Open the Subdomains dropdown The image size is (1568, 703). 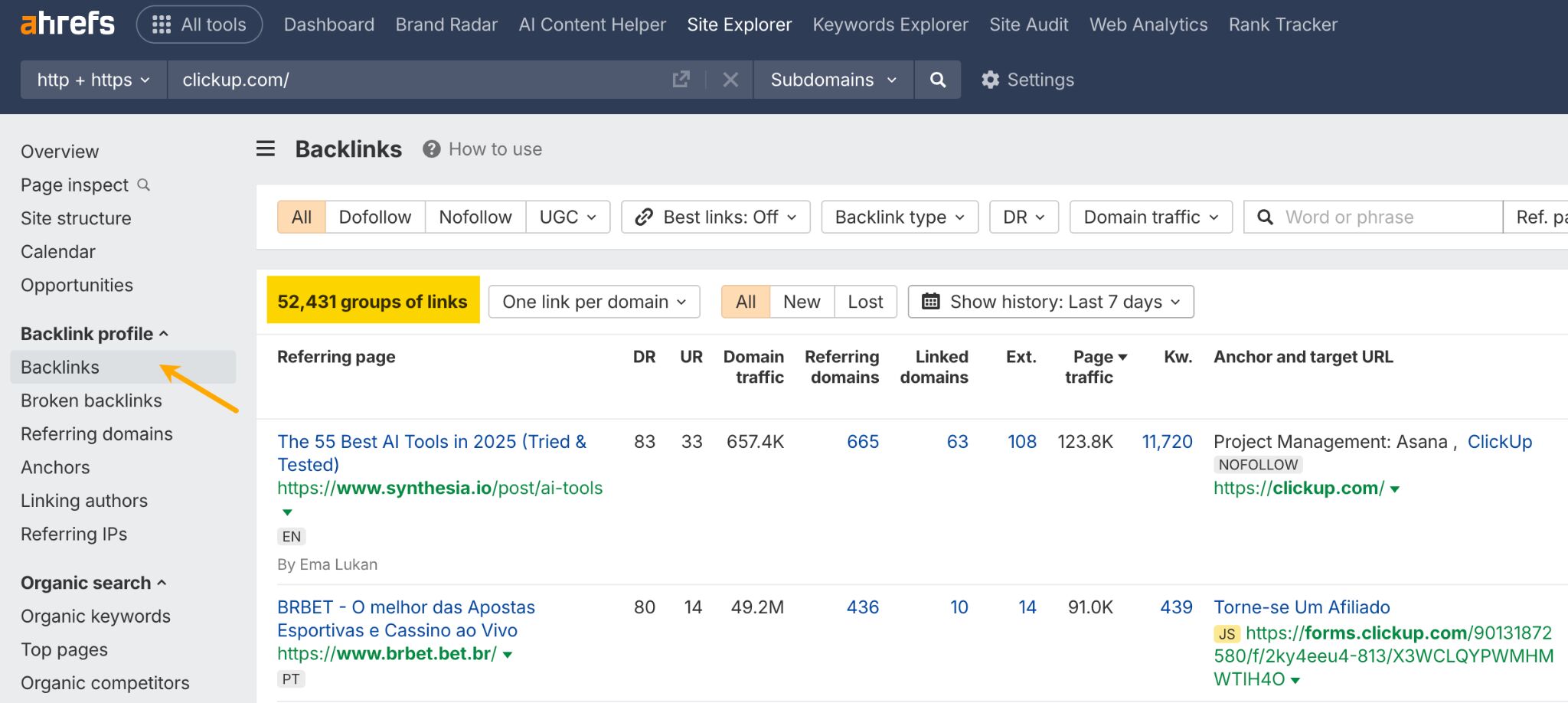[x=832, y=79]
